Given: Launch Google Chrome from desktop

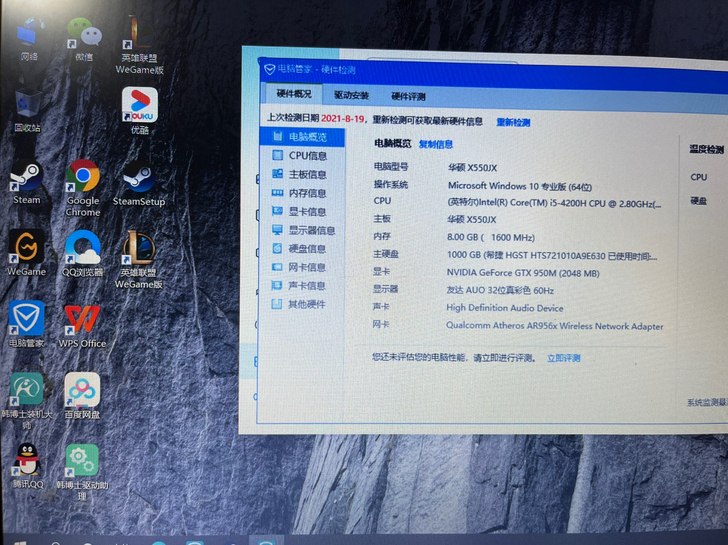Looking at the screenshot, I should [83, 188].
